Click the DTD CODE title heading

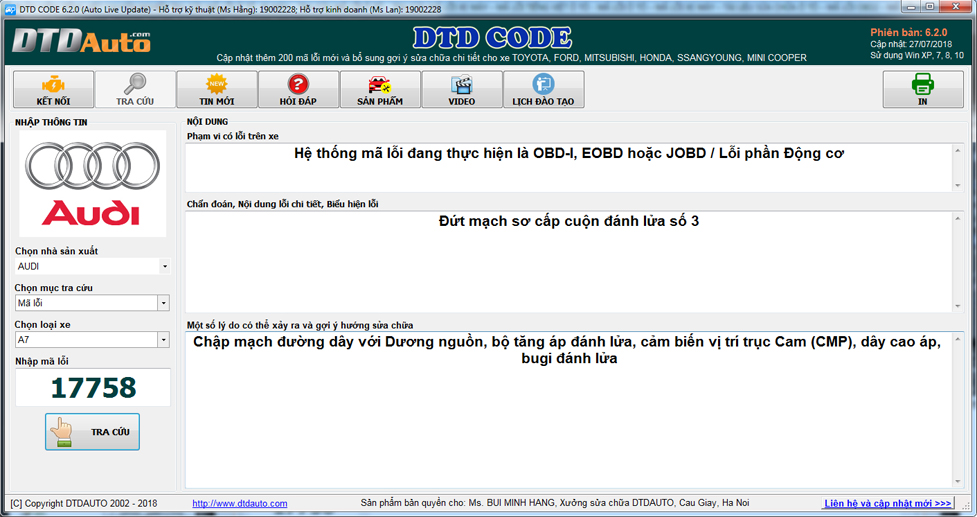[x=492, y=39]
